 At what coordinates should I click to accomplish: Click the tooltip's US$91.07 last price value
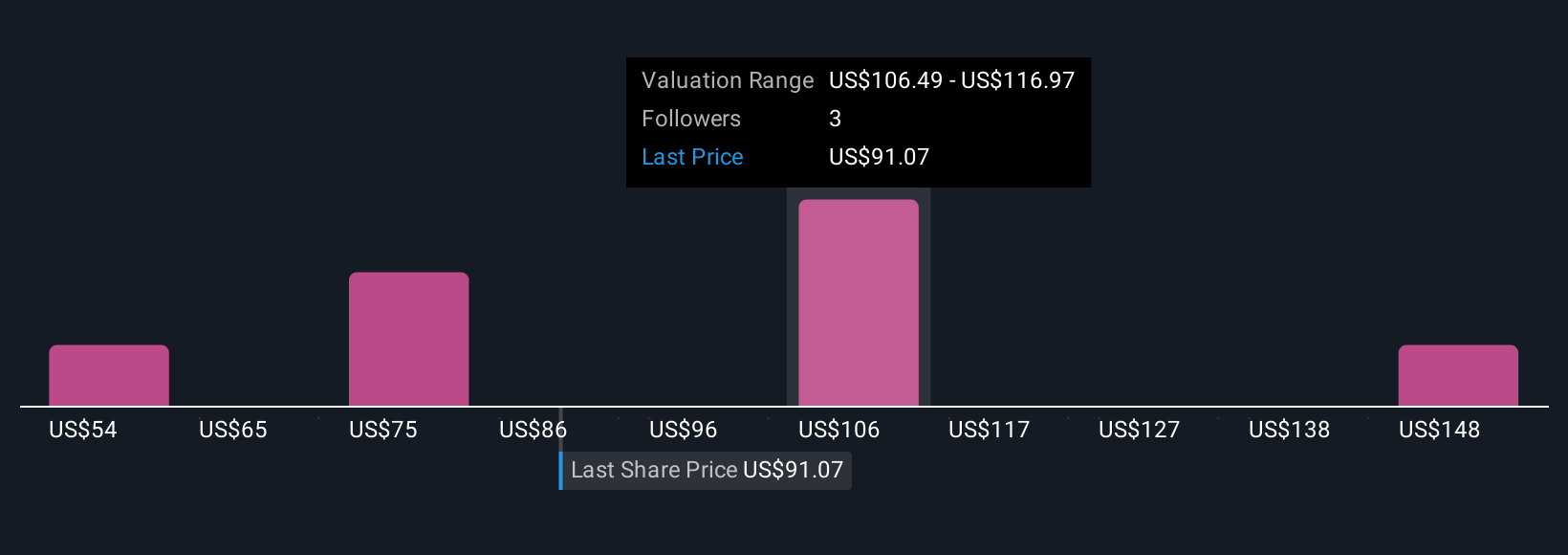click(x=880, y=157)
